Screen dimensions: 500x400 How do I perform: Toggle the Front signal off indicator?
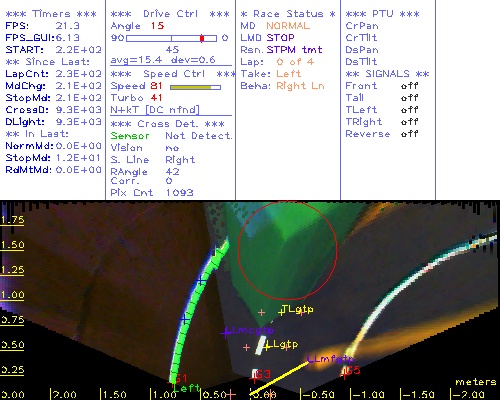point(409,86)
